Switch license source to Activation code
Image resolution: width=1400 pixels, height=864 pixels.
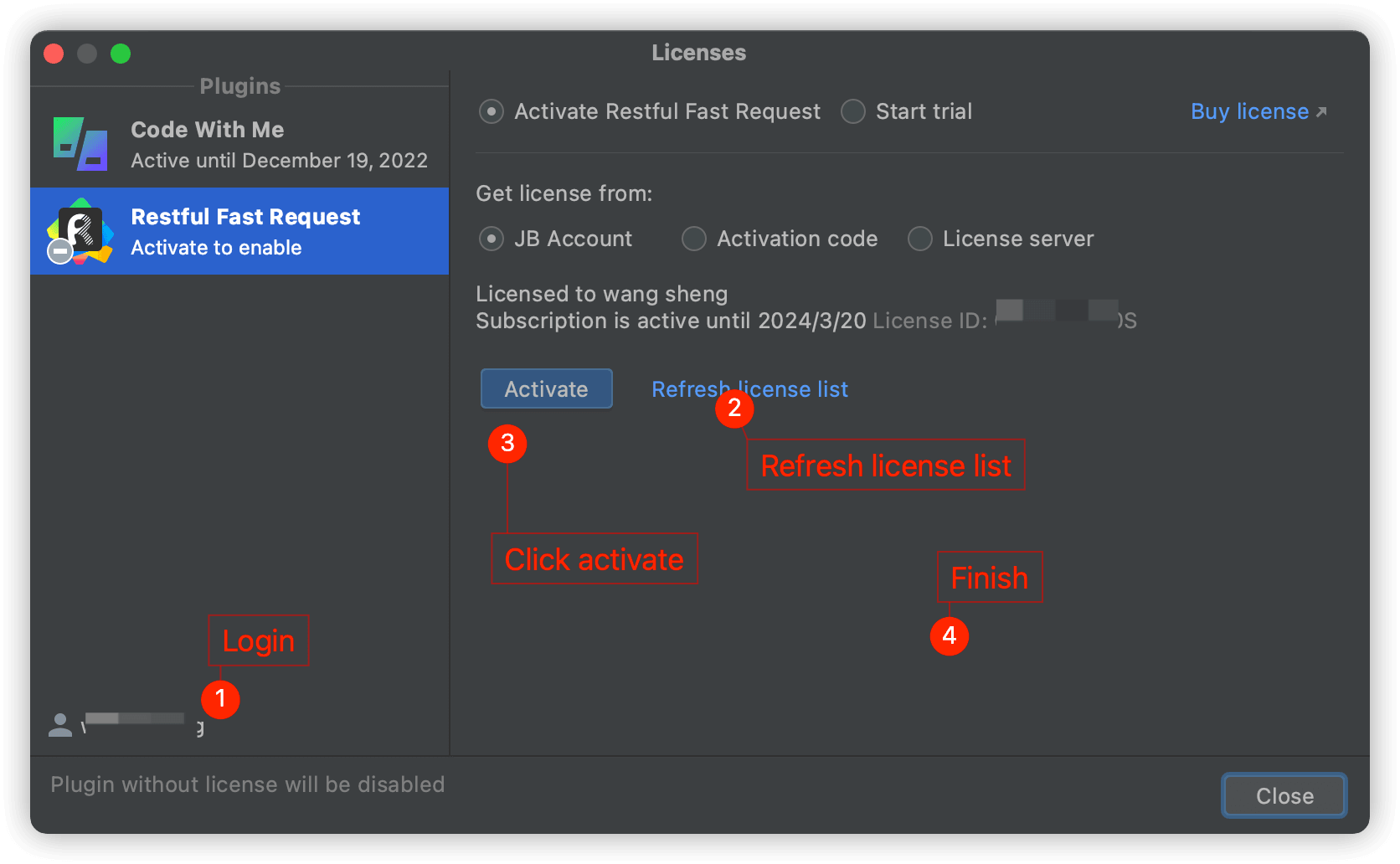(x=694, y=239)
